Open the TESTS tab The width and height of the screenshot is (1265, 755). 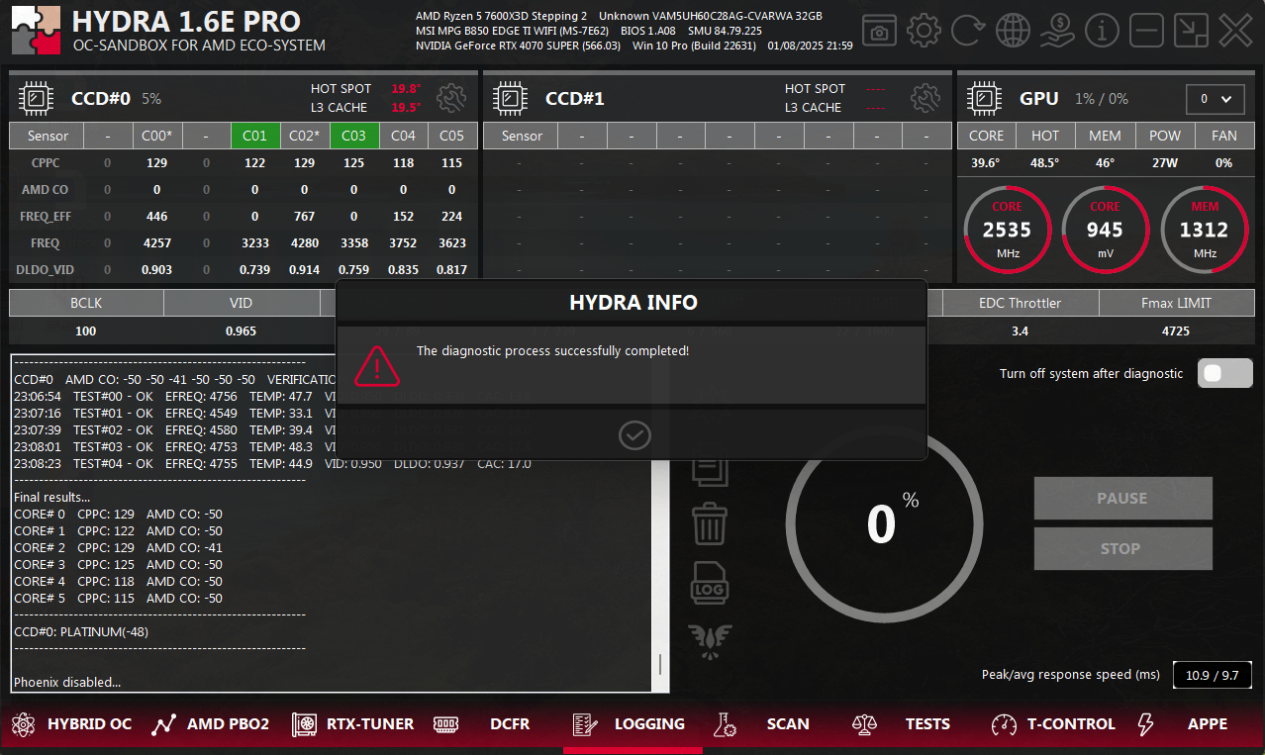[901, 724]
